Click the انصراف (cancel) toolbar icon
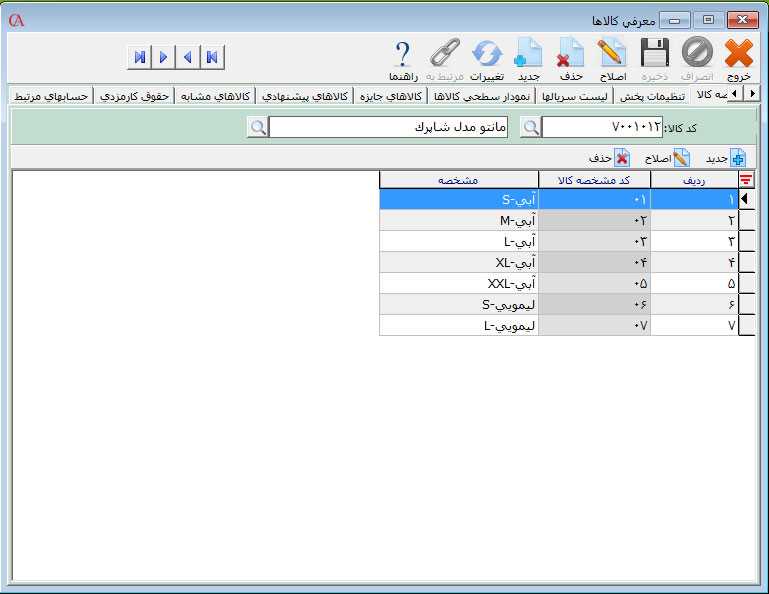Viewport: 769px width, 594px height. pos(697,54)
